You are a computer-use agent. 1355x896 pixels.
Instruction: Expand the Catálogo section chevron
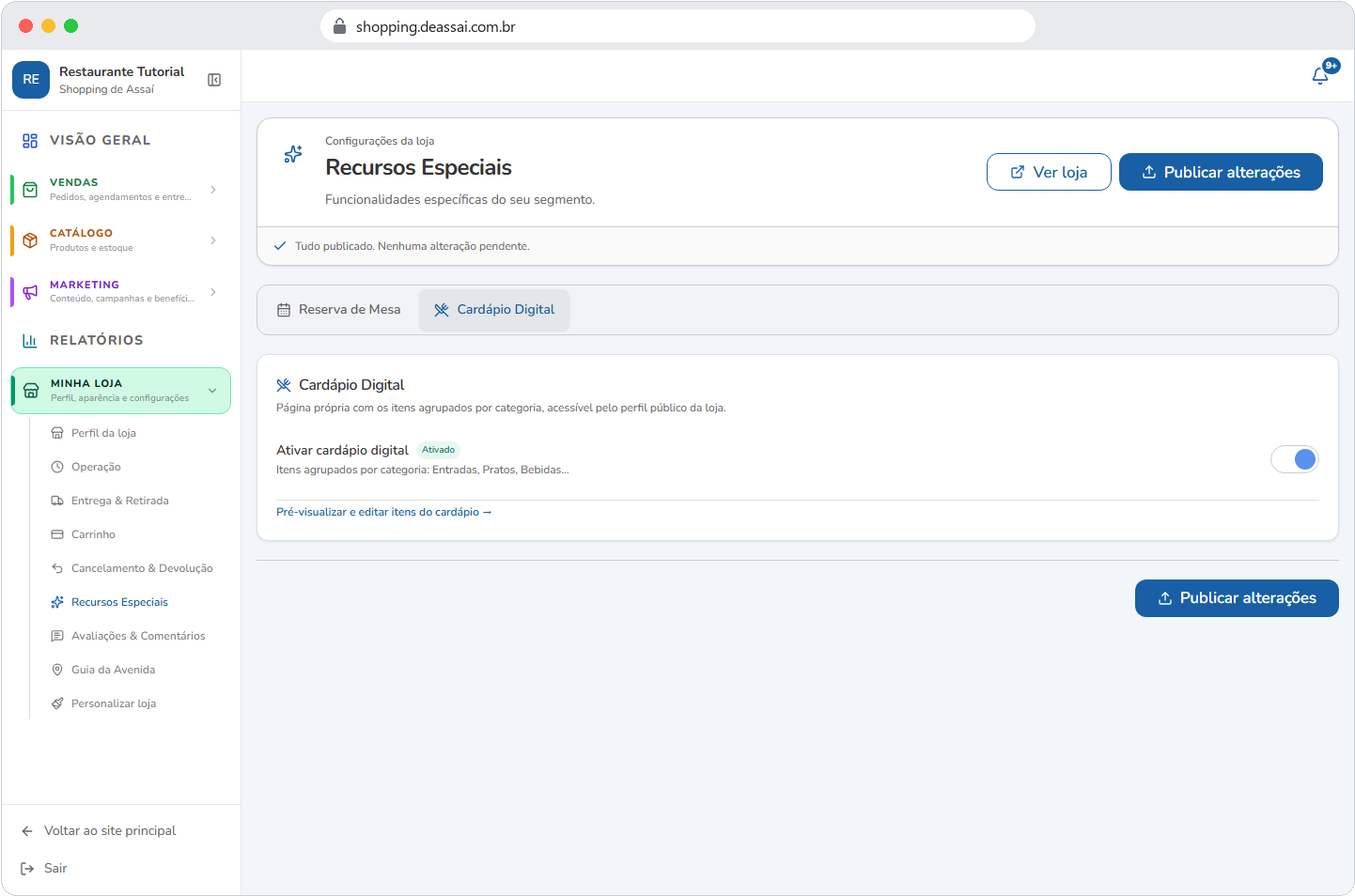(x=213, y=240)
